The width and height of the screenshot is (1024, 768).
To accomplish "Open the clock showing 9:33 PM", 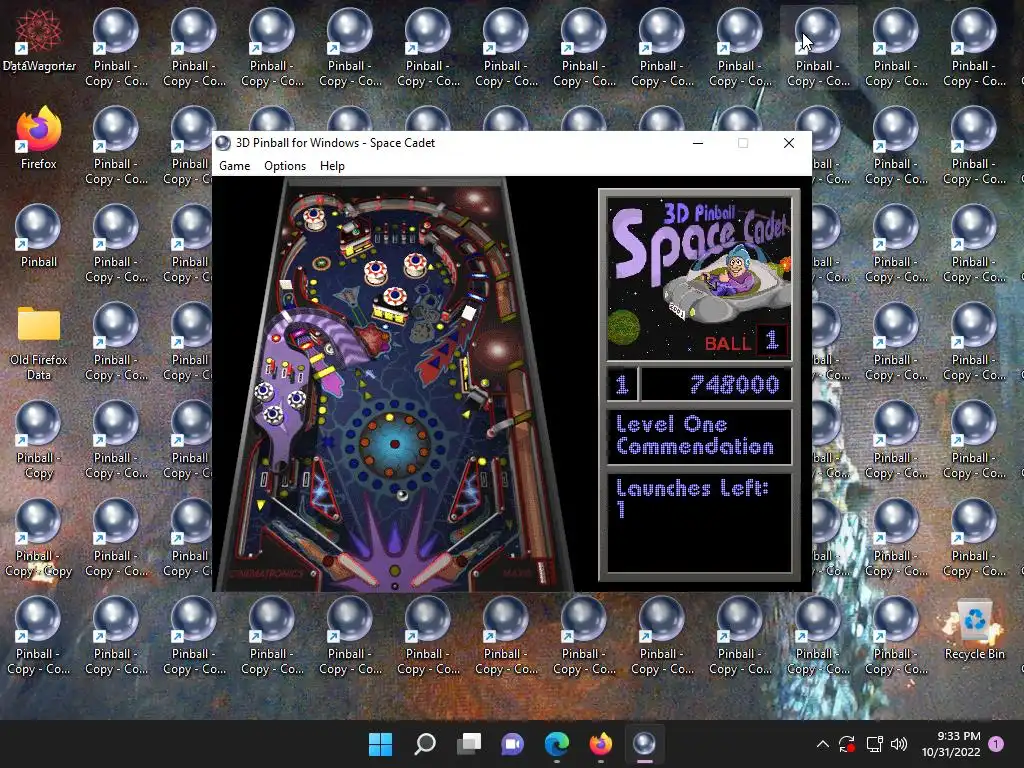I will [951, 744].
